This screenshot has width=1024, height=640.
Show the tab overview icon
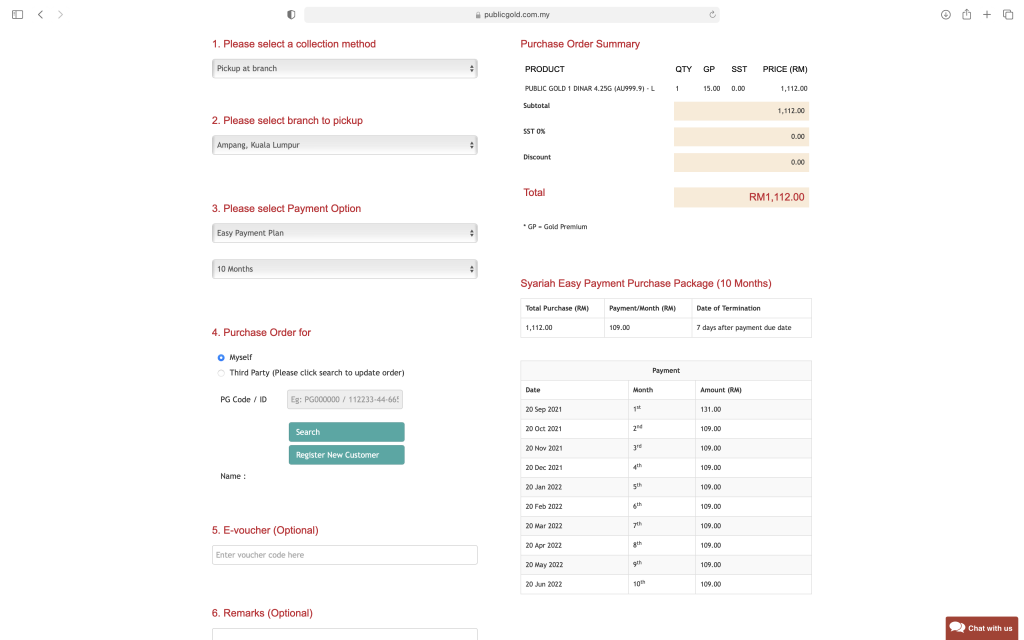click(1007, 15)
